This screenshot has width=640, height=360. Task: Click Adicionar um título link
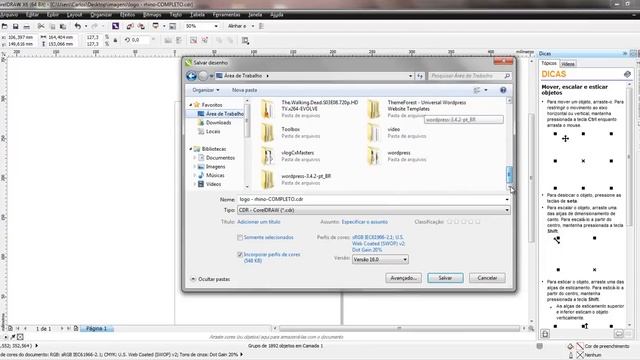coord(259,222)
